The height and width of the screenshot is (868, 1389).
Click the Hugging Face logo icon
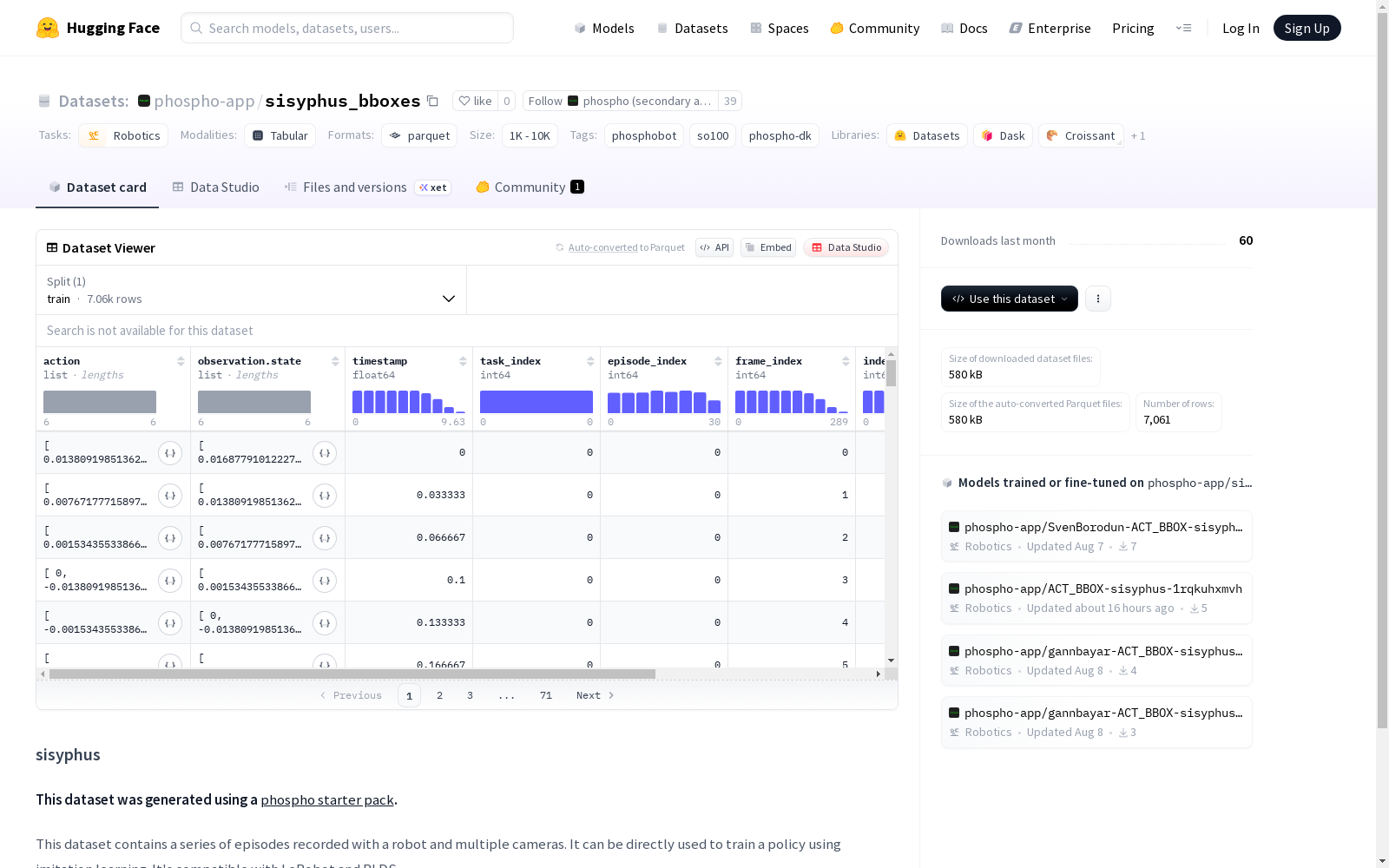click(x=48, y=28)
